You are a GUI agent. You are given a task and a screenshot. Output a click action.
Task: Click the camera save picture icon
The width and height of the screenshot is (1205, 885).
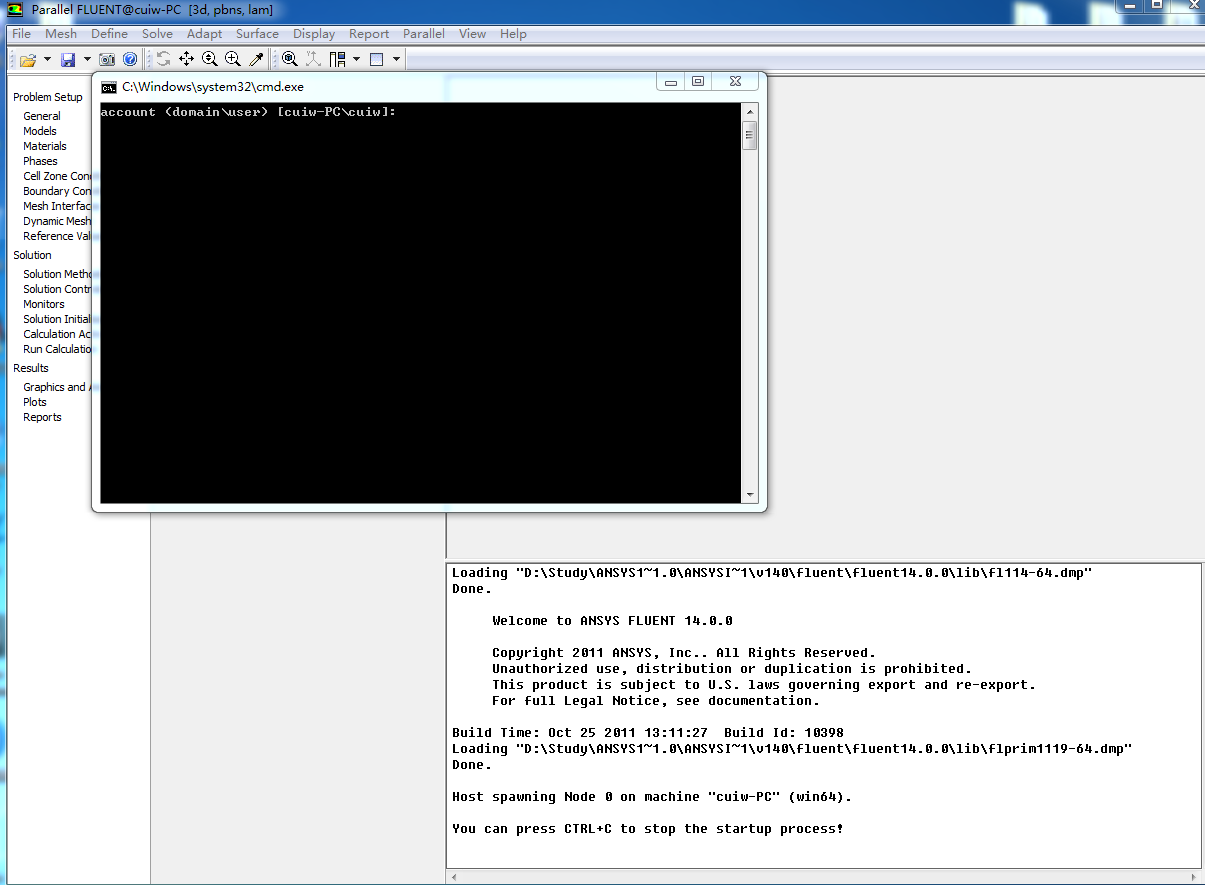pyautogui.click(x=107, y=60)
